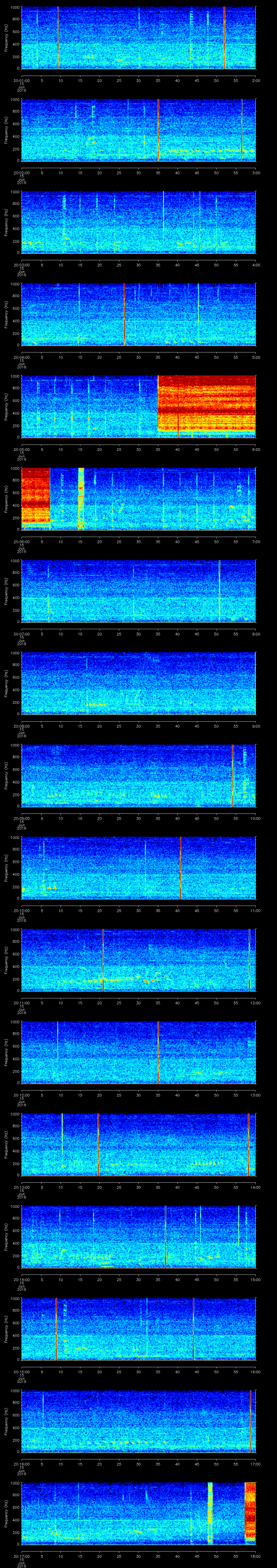This screenshot has height=1568, width=277.
Task: Click the 6:00 end time label
Action: coord(256,449)
